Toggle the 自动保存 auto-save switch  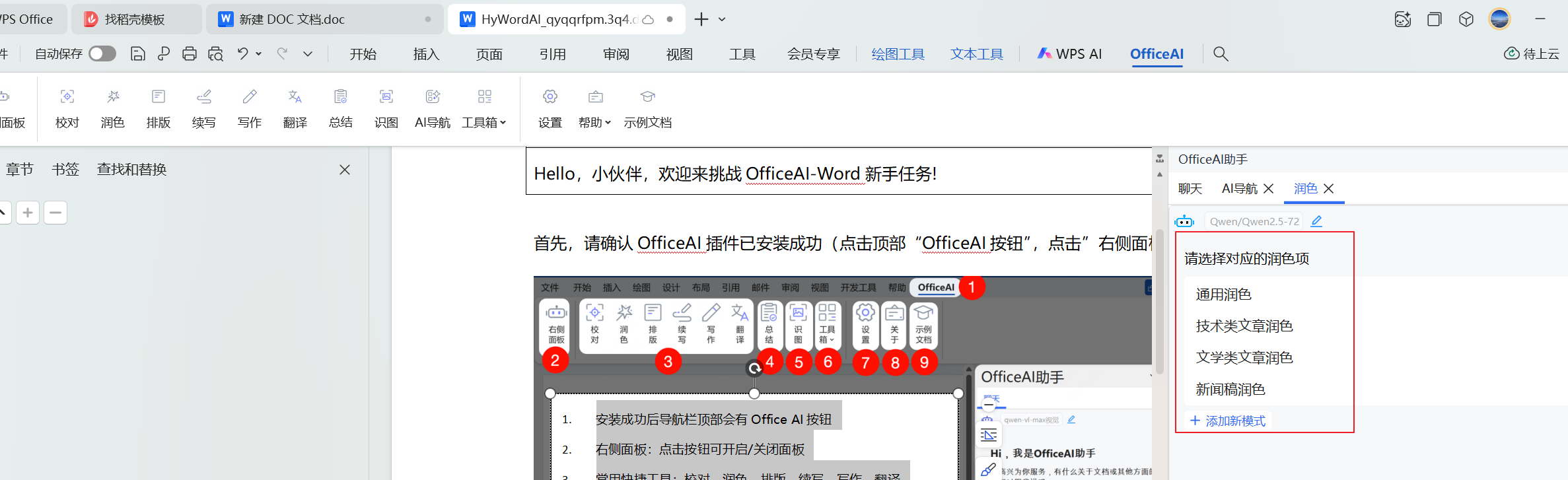[x=102, y=53]
